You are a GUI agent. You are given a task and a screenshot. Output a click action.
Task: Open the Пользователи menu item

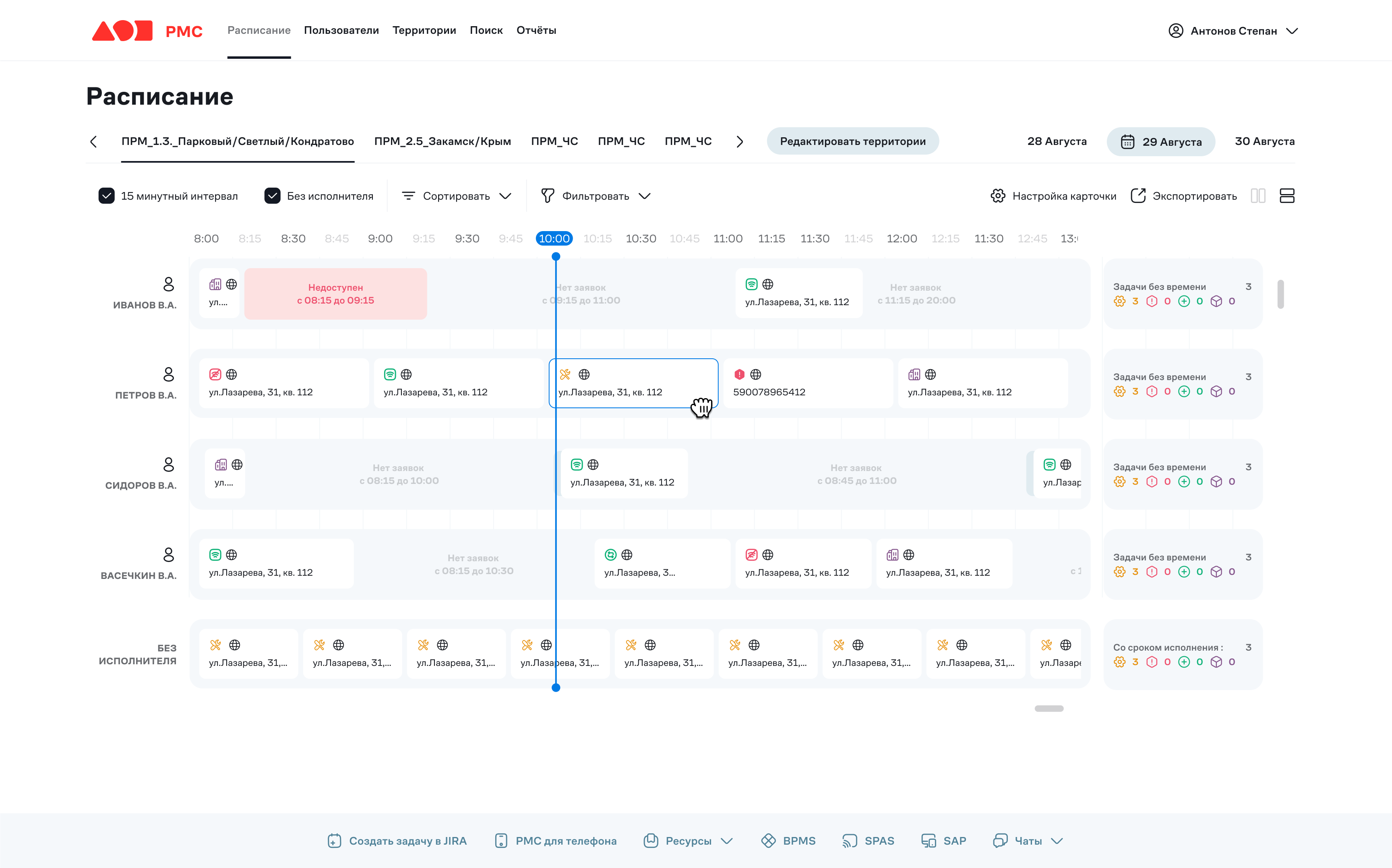pyautogui.click(x=341, y=31)
